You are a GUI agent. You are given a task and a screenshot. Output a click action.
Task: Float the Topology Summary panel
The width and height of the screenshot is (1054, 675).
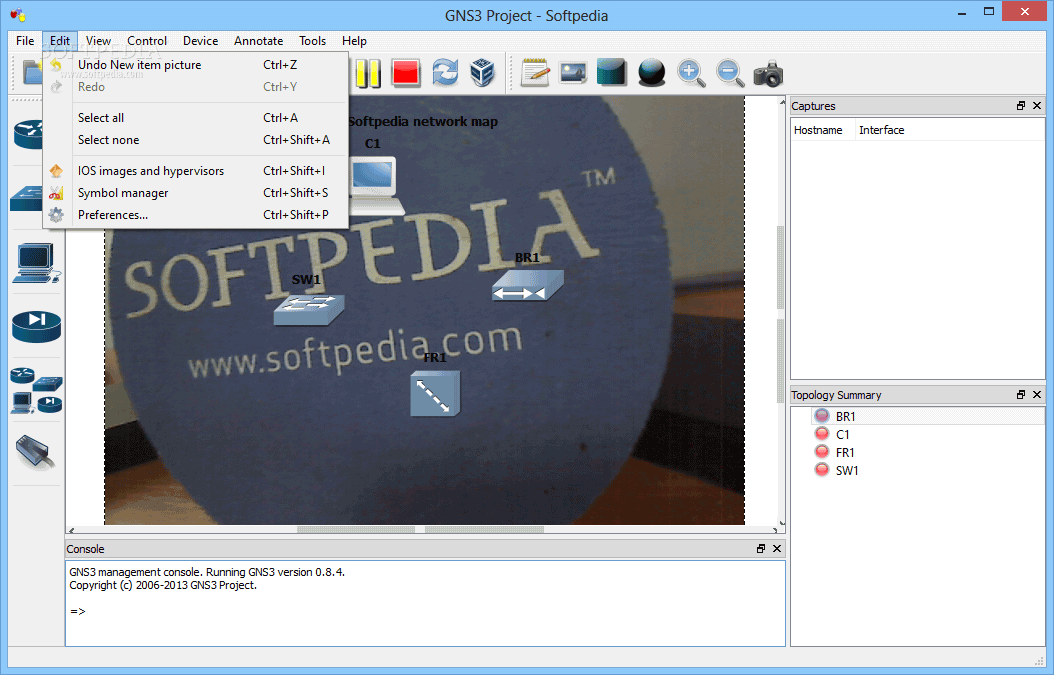point(1021,395)
